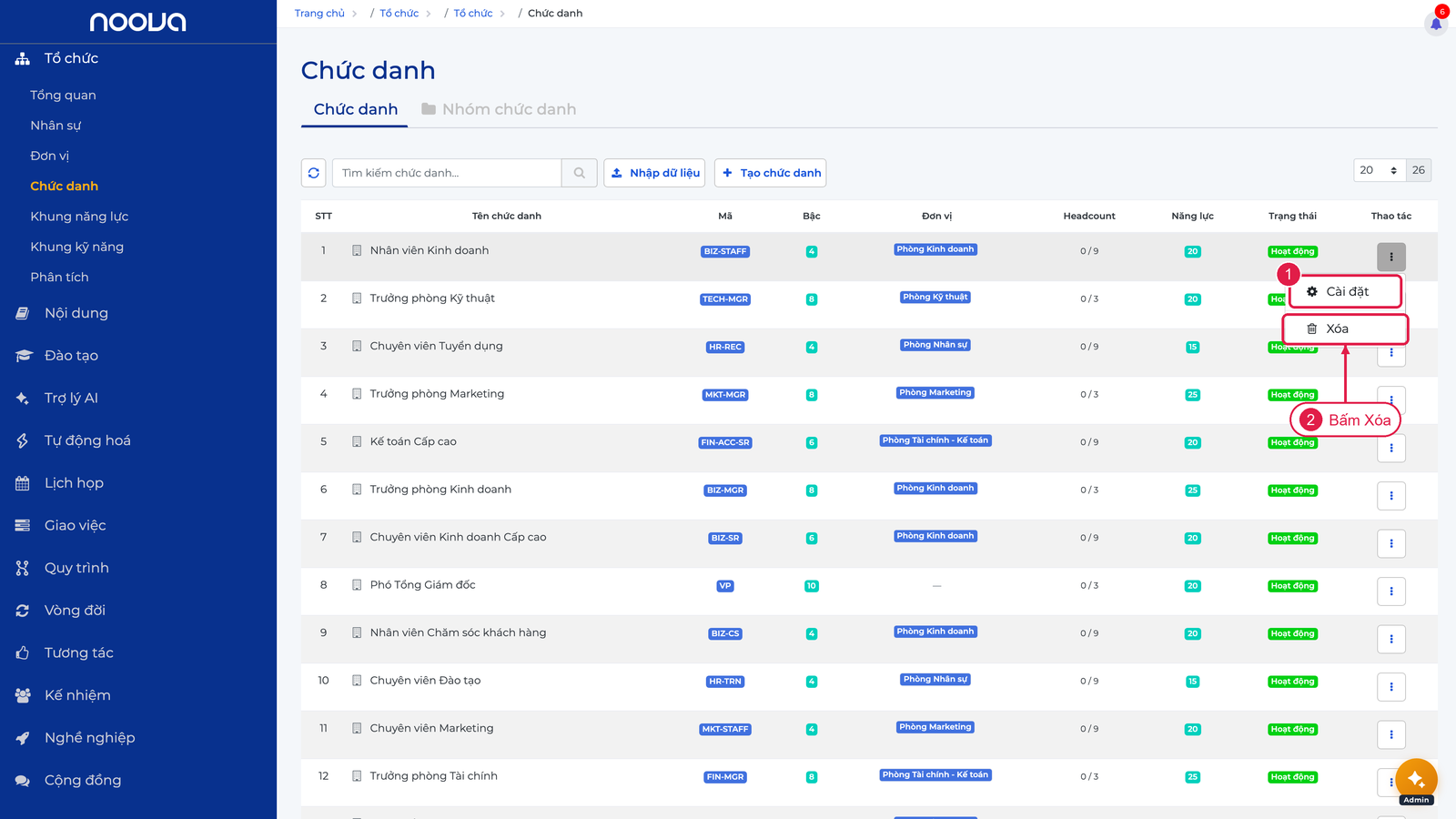Open three-dot actions for Trưởng phòng Kinh doanh
This screenshot has width=1456, height=819.
(1391, 496)
